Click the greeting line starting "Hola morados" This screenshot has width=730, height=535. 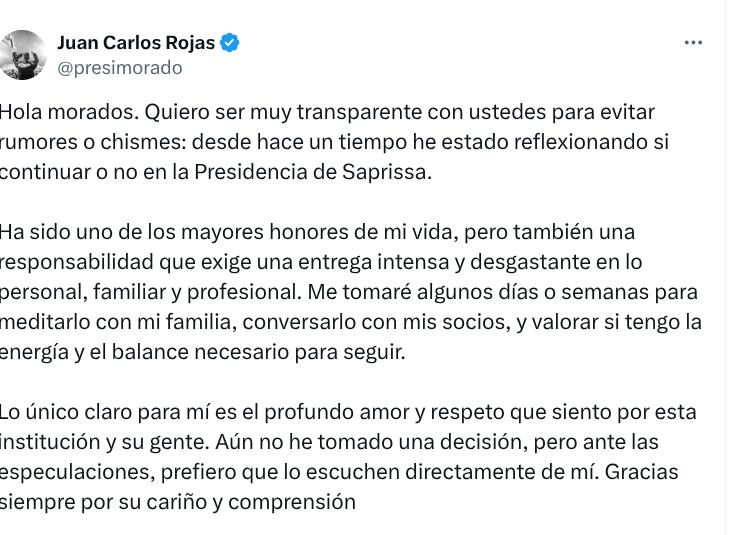327,112
